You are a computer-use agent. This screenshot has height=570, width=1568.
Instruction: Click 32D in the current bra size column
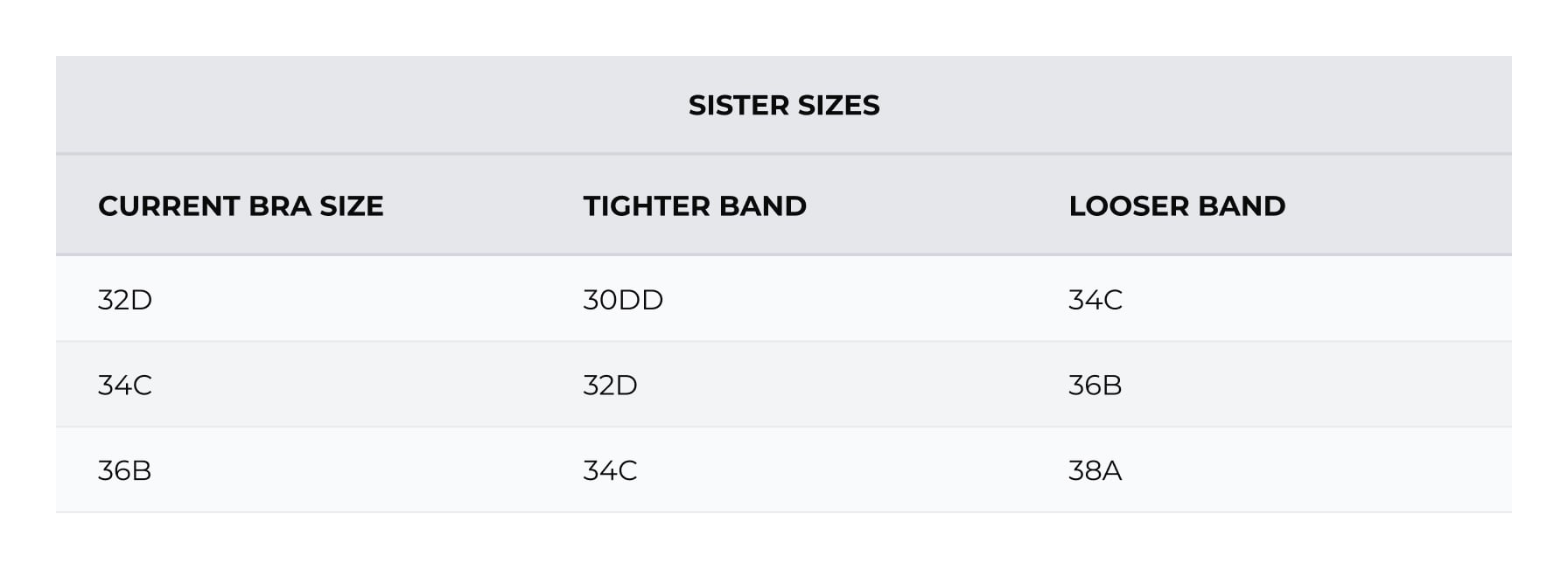[x=125, y=300]
